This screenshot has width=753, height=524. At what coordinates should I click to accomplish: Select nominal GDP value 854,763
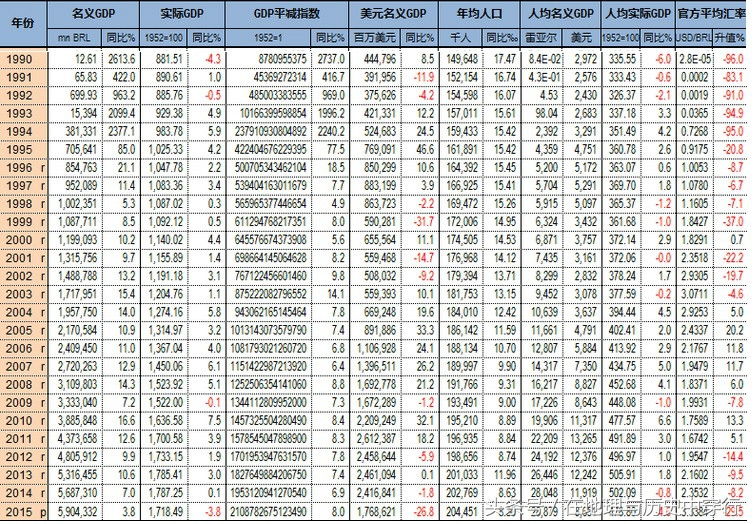[81, 168]
